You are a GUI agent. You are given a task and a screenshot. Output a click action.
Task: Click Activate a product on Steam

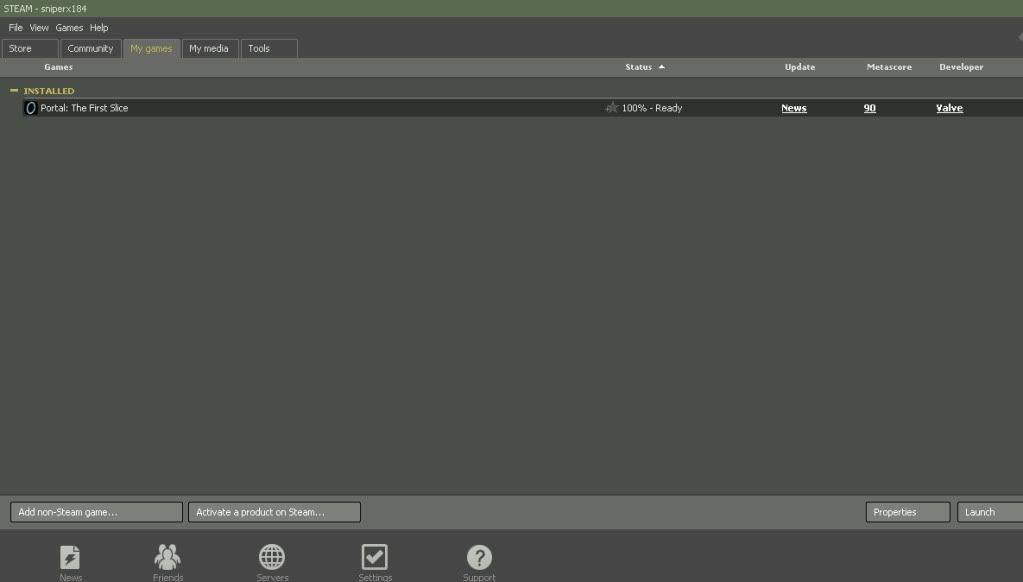[x=274, y=512]
